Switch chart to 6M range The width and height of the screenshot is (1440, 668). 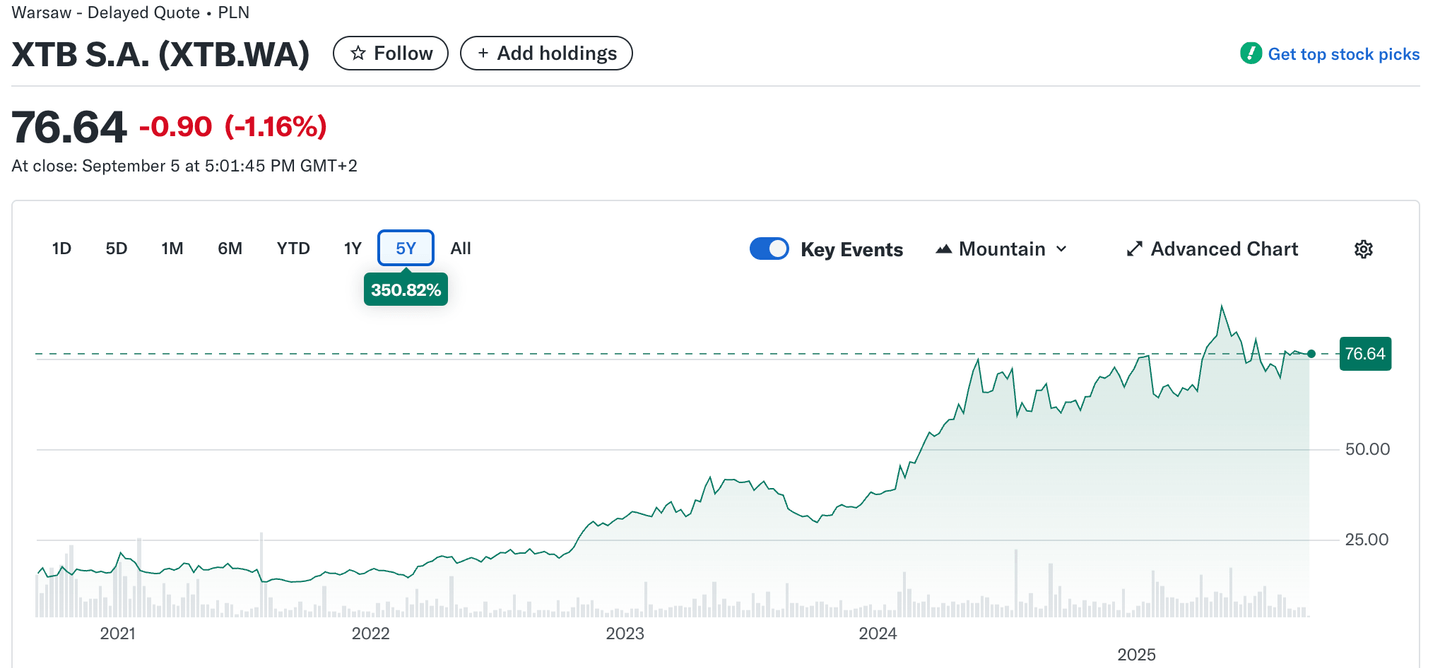[x=230, y=249]
